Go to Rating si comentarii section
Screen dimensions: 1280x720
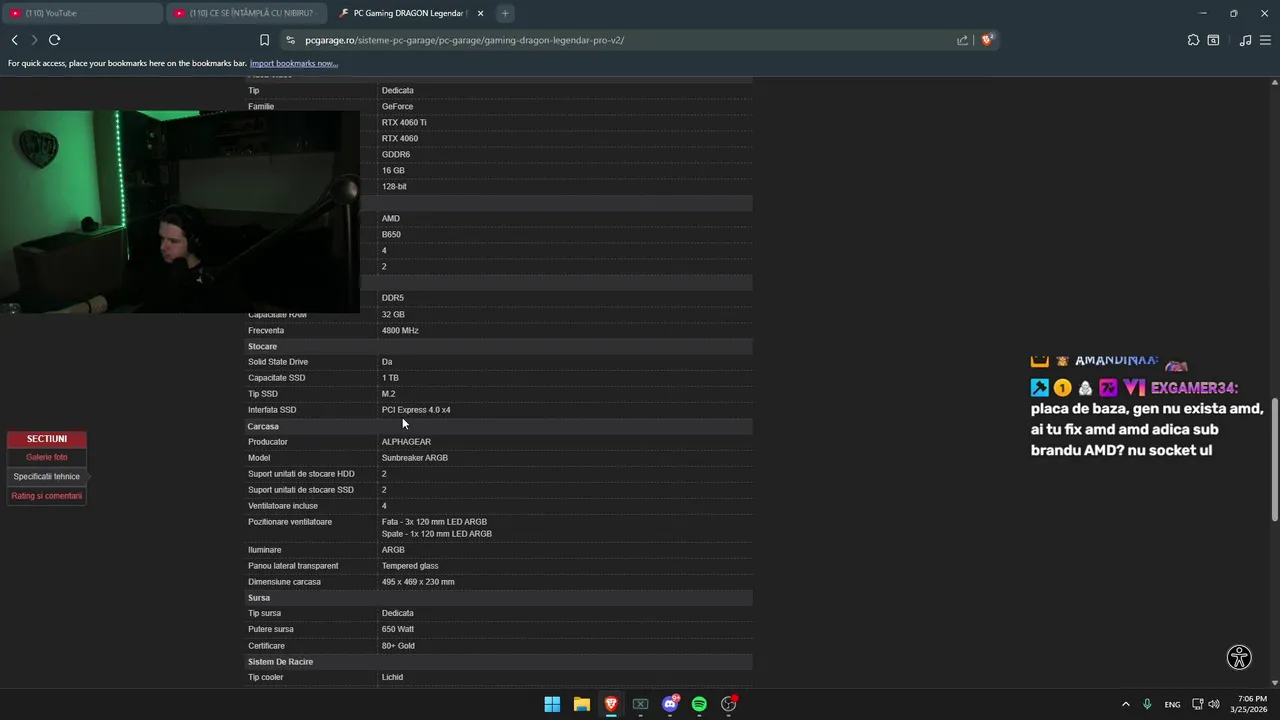point(46,496)
